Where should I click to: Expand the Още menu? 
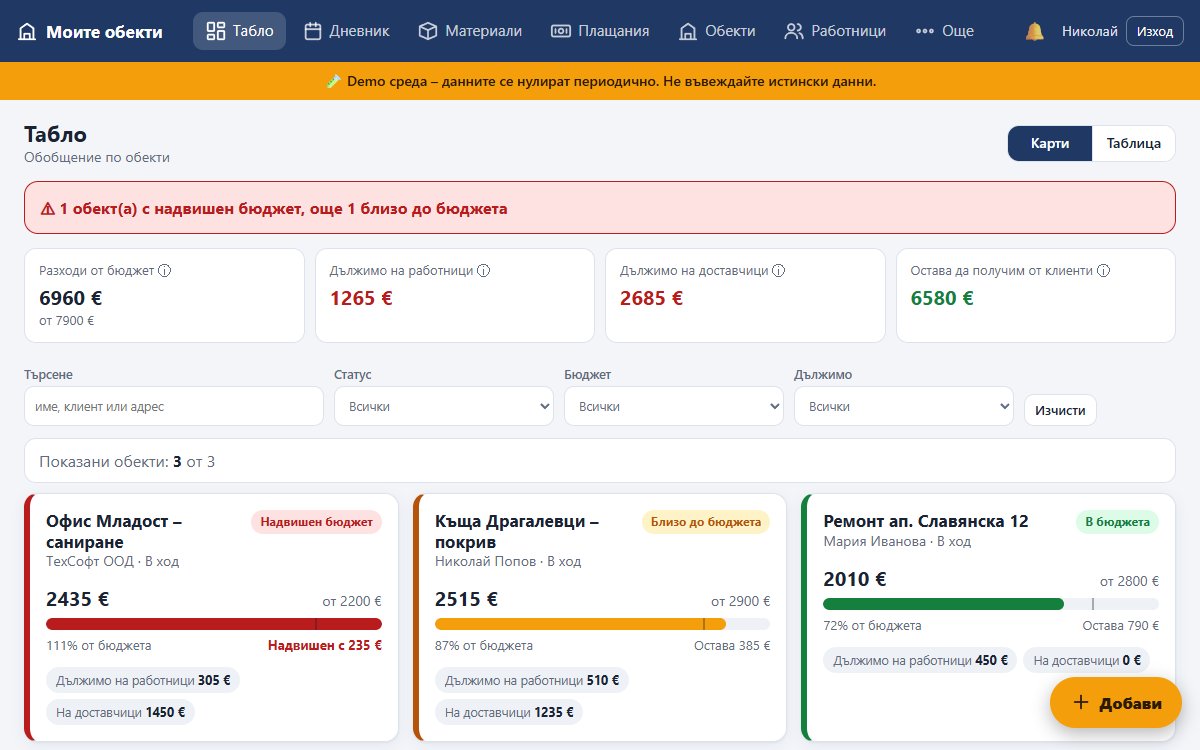click(944, 31)
